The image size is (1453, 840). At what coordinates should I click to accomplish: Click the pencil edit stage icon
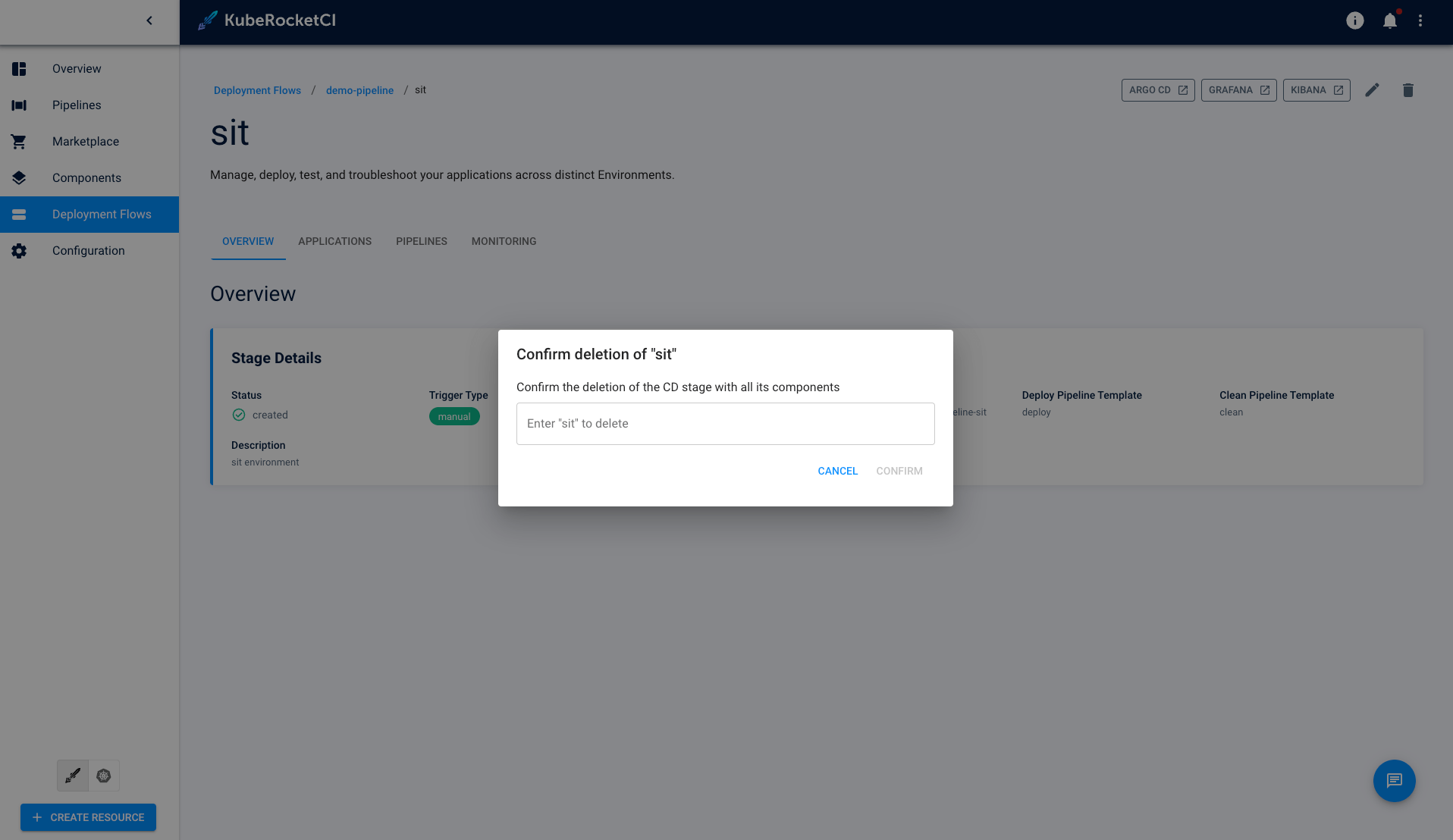point(1372,90)
